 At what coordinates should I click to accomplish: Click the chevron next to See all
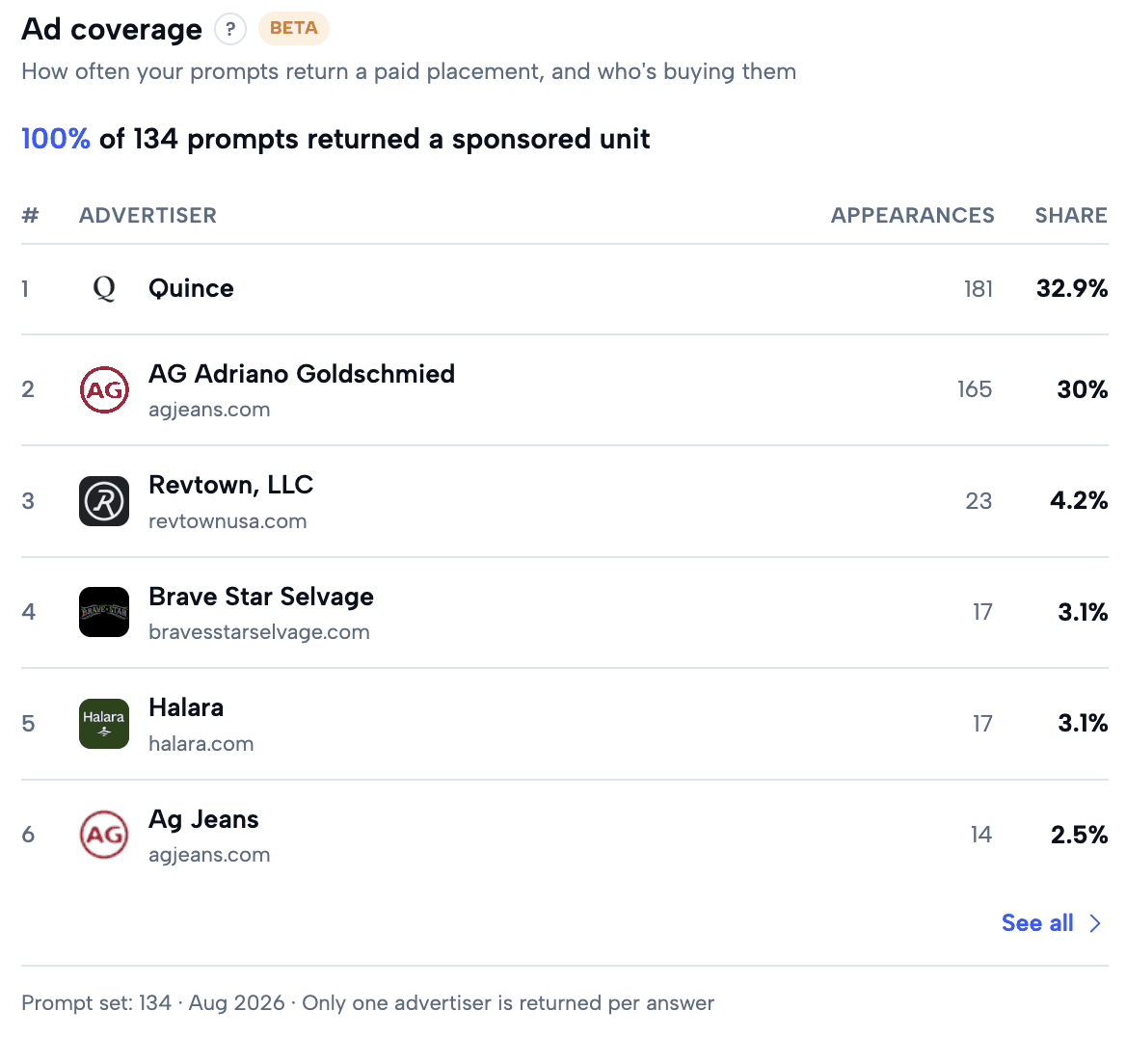[x=1095, y=923]
